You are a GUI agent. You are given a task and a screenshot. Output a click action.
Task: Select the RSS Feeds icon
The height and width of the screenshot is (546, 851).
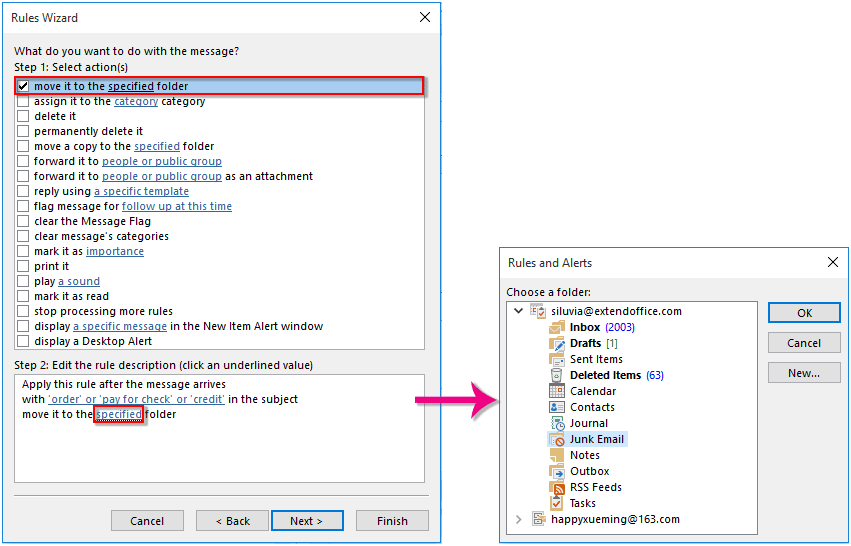click(x=557, y=487)
